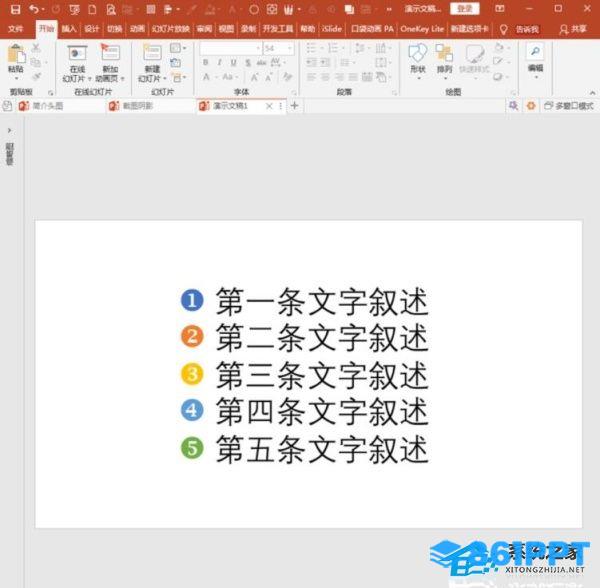Click the Save icon in quick access toolbar
The width and height of the screenshot is (600, 588).
pos(15,9)
